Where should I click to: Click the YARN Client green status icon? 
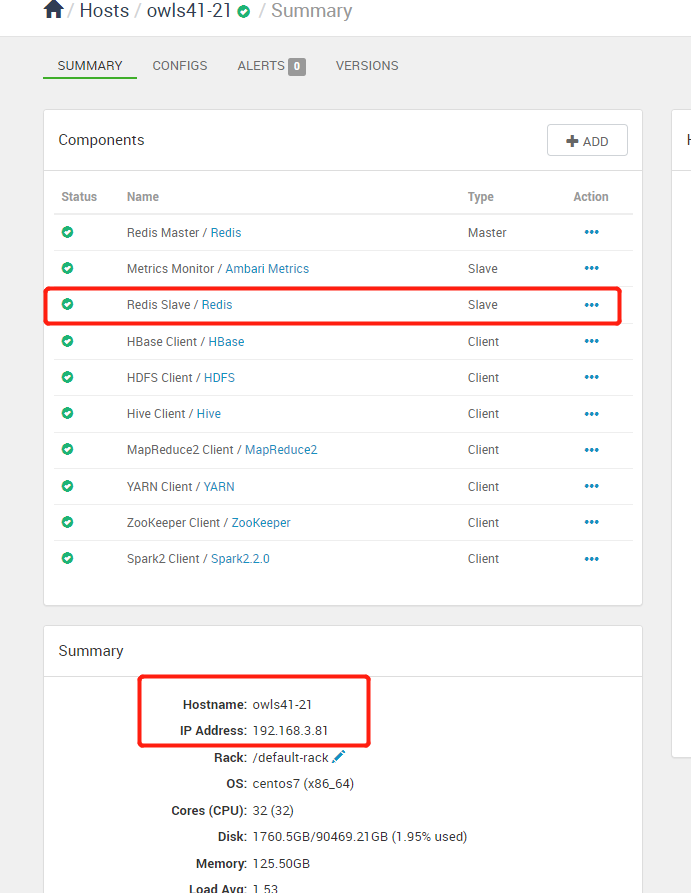(68, 486)
